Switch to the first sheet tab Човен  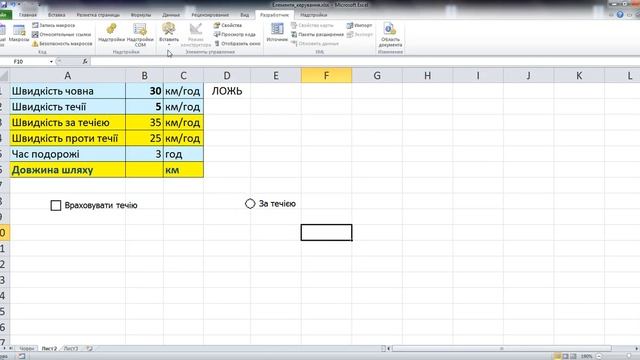pyautogui.click(x=27, y=349)
